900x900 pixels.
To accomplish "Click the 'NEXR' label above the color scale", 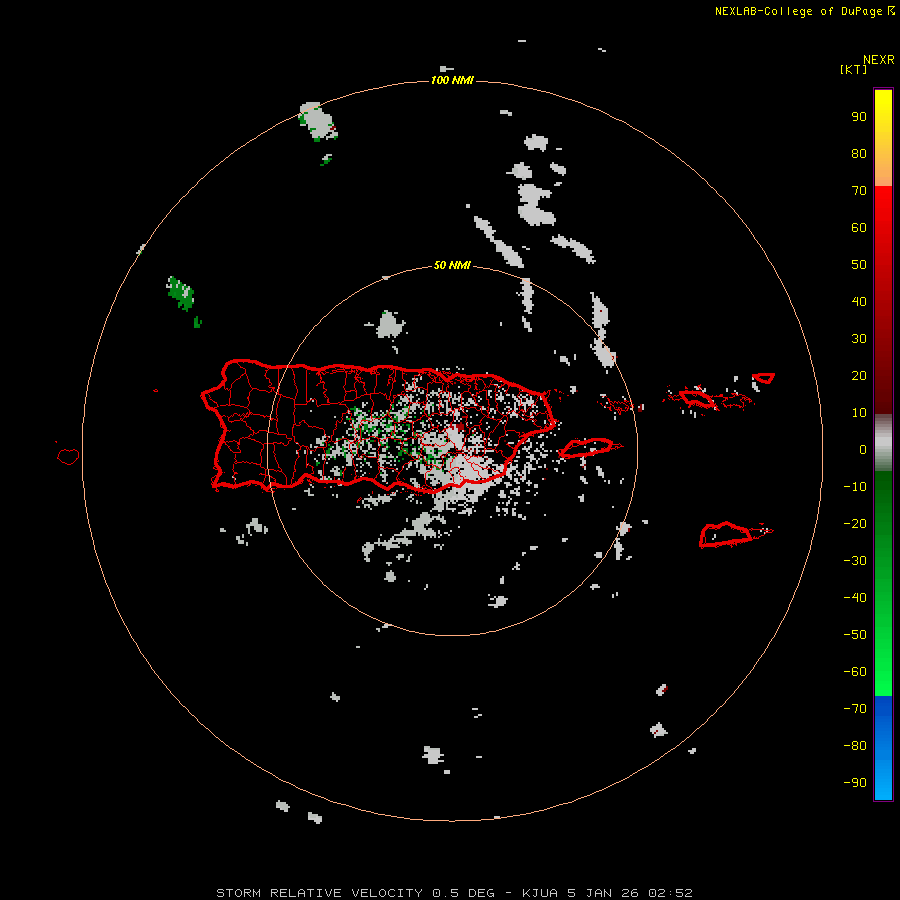I will click(x=878, y=60).
